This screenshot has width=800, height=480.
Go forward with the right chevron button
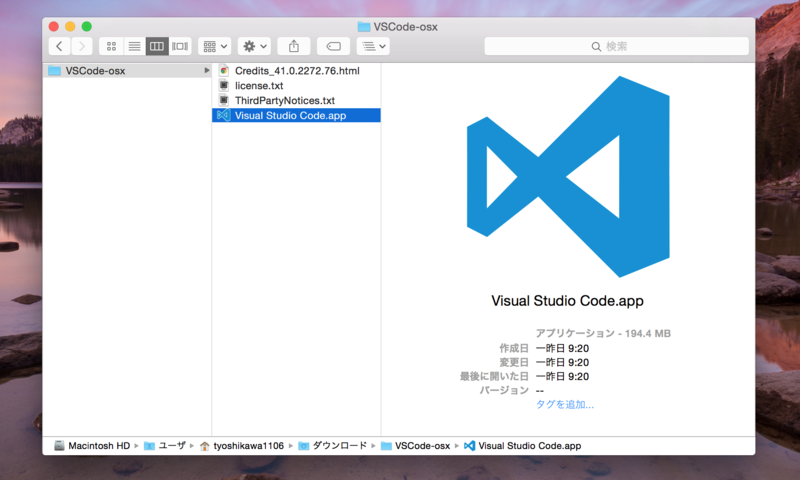82,46
